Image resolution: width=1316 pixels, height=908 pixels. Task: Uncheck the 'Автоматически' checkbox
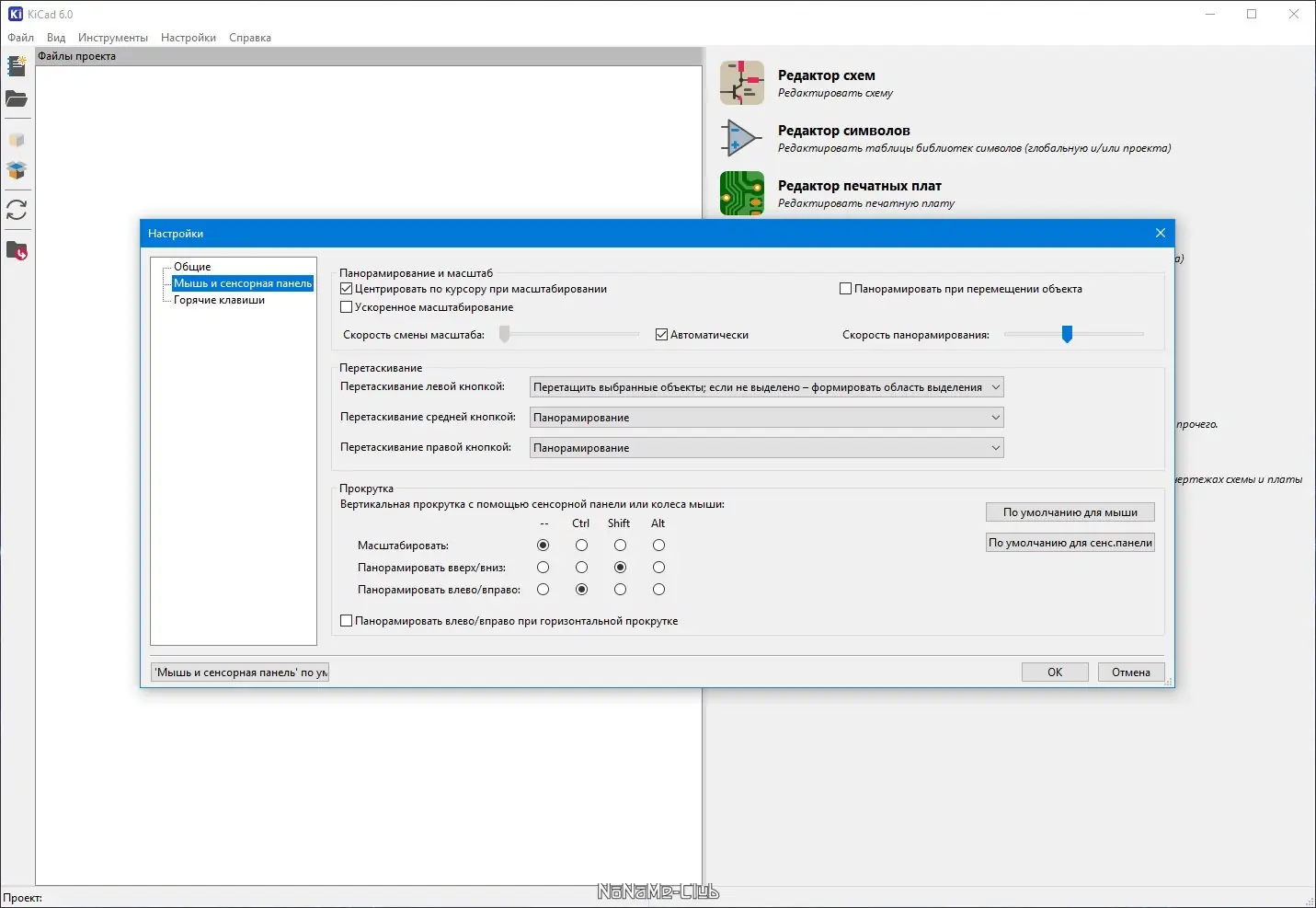pos(662,335)
